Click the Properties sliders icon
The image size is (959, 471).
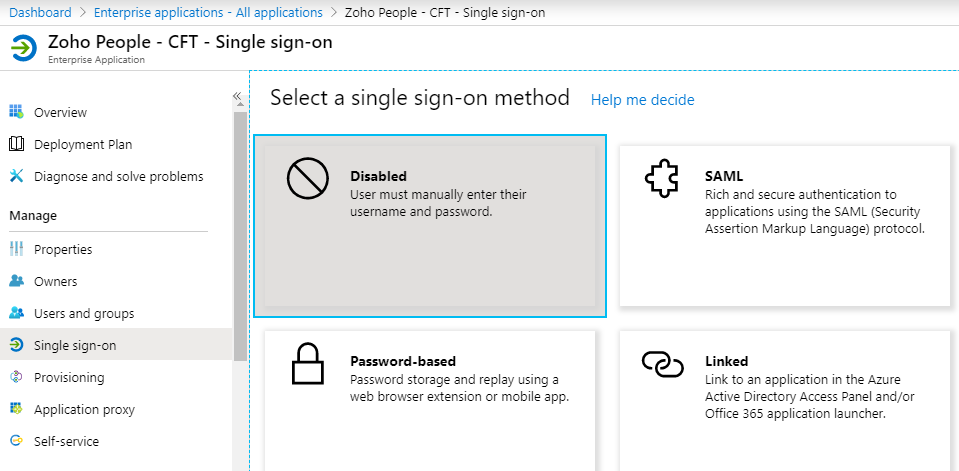[x=17, y=249]
